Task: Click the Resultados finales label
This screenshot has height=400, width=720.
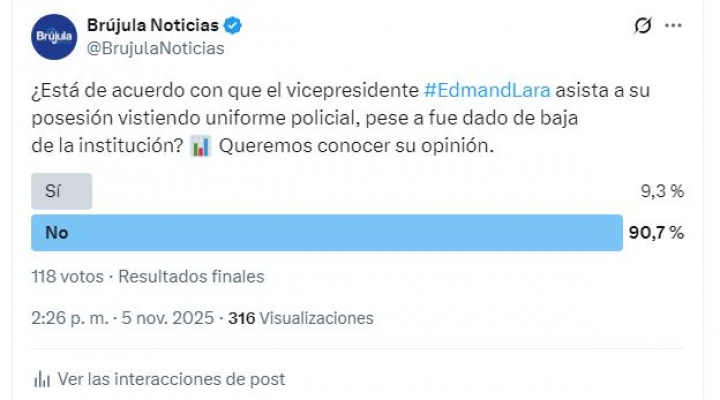Action: coord(190,276)
